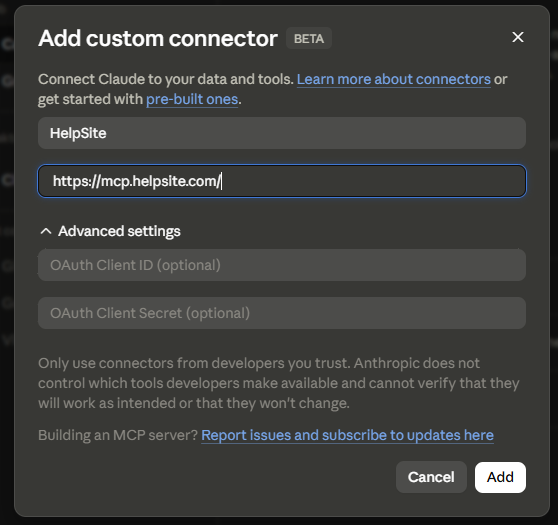Open Report issues and subscribe link
The image size is (558, 525).
(347, 435)
